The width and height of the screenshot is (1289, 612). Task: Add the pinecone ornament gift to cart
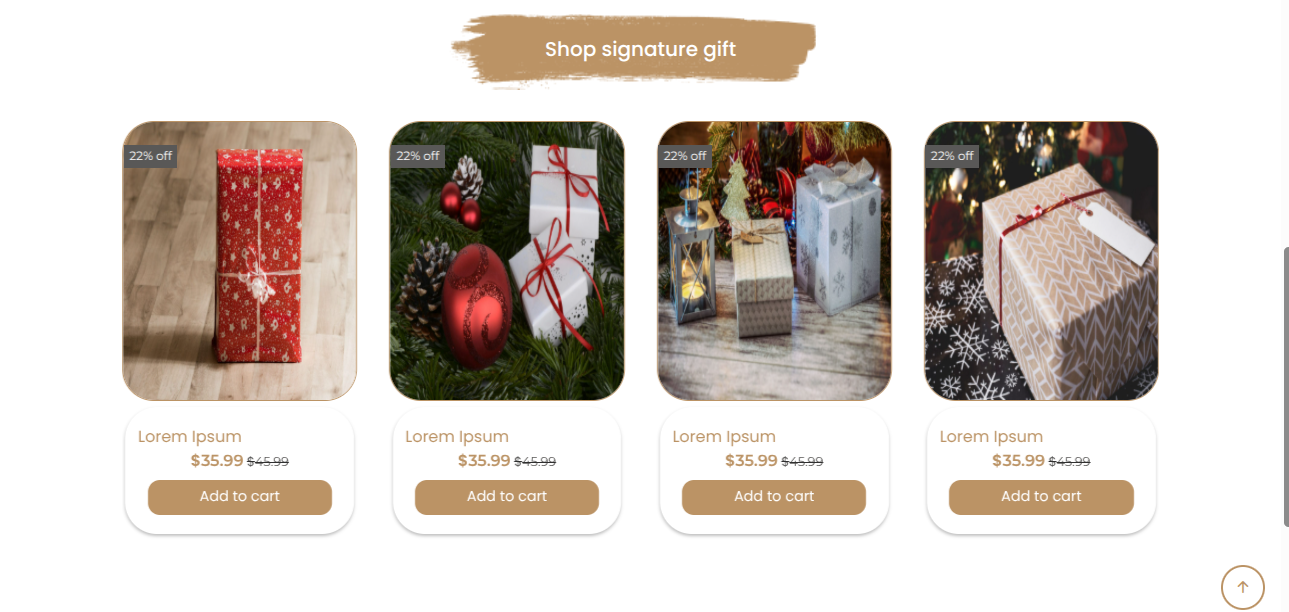[507, 497]
